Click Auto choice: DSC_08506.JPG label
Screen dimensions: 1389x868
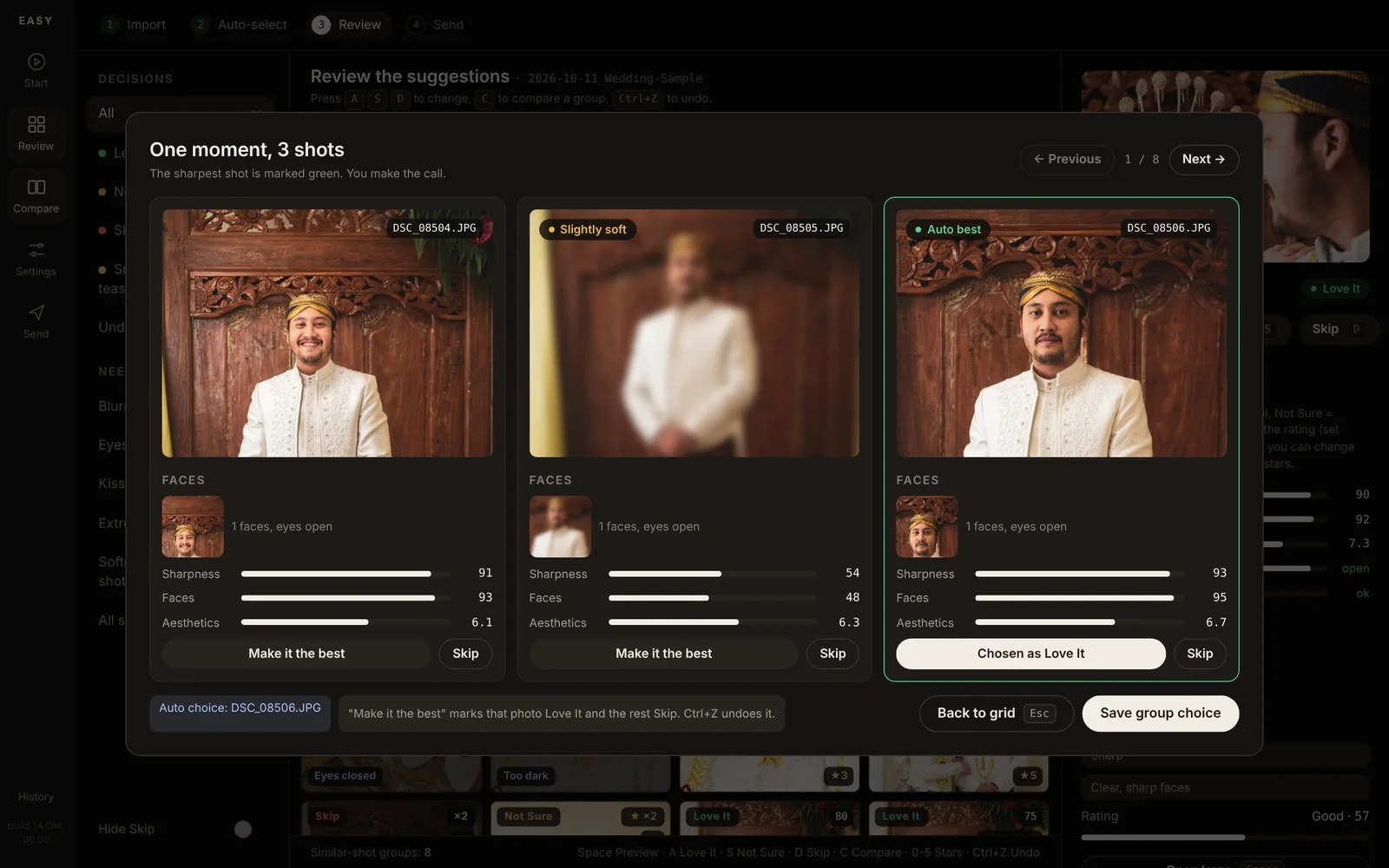coord(240,713)
